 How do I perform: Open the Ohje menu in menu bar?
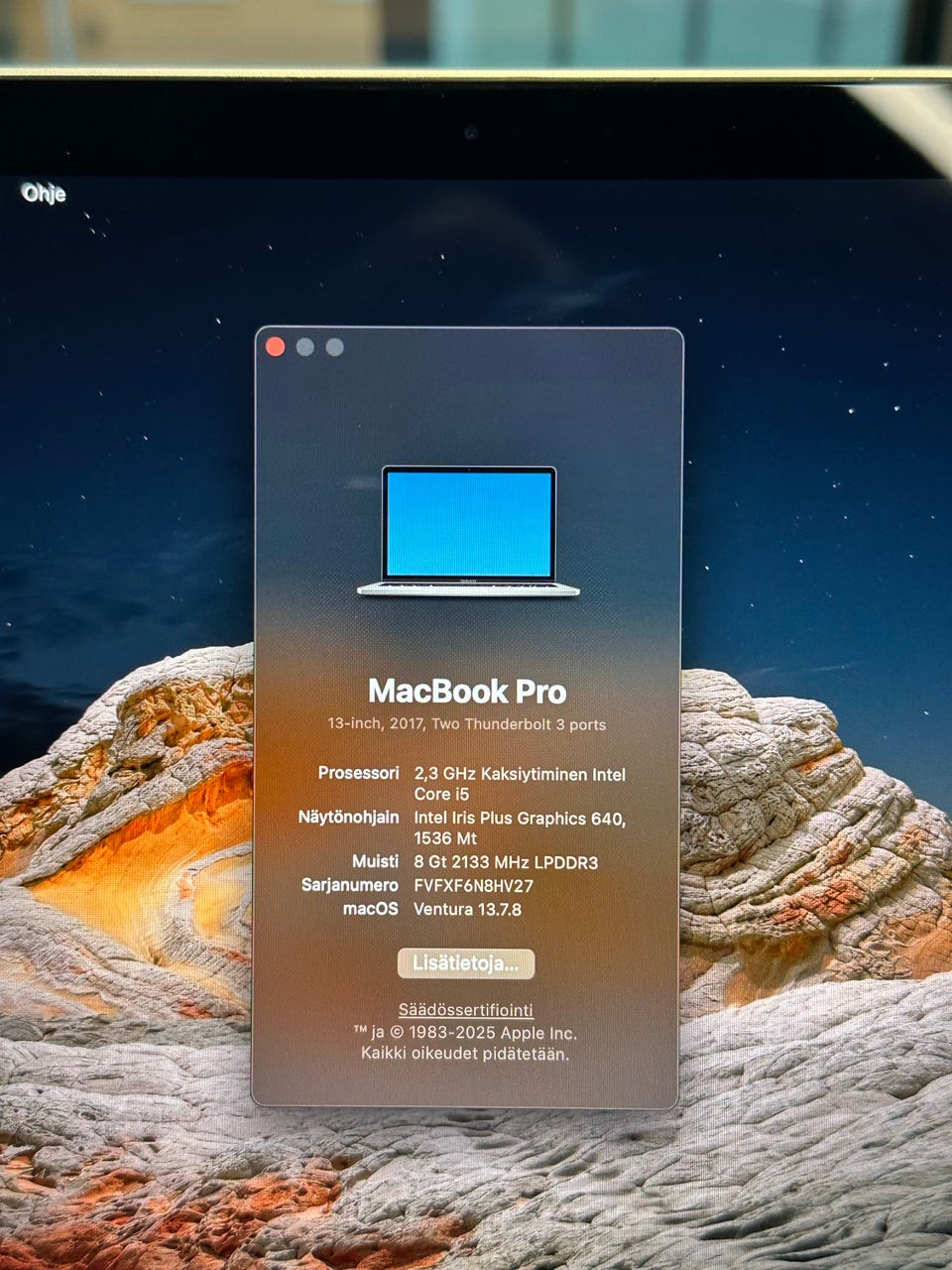click(x=44, y=192)
